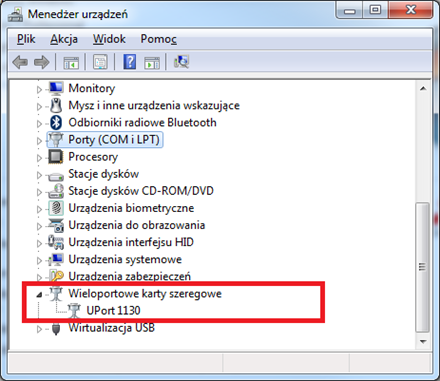Expand the Procesory node

point(39,158)
